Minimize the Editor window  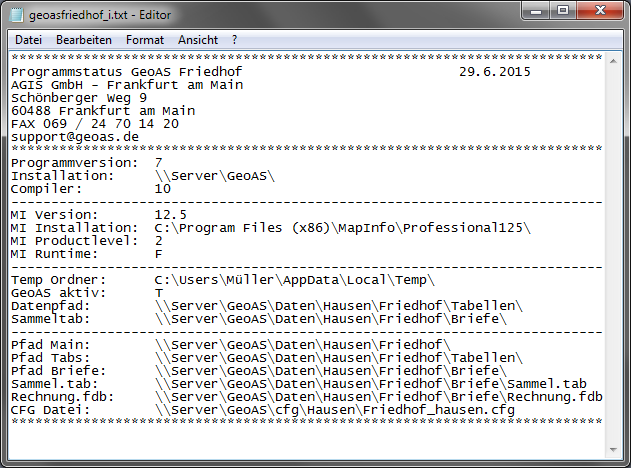[536, 11]
